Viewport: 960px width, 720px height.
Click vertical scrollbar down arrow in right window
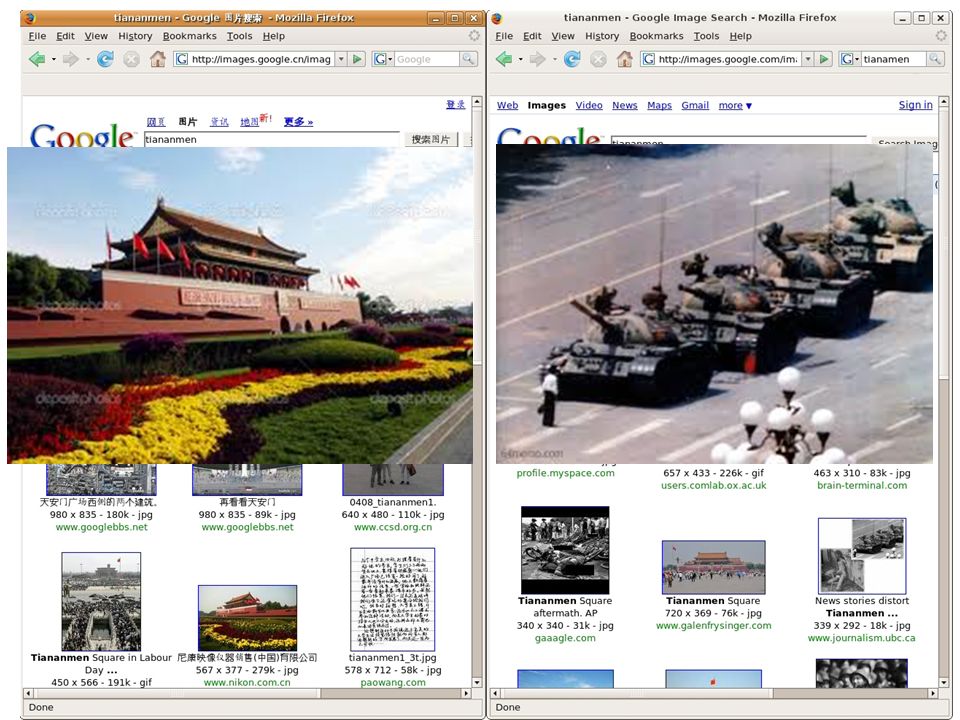pyautogui.click(x=943, y=682)
